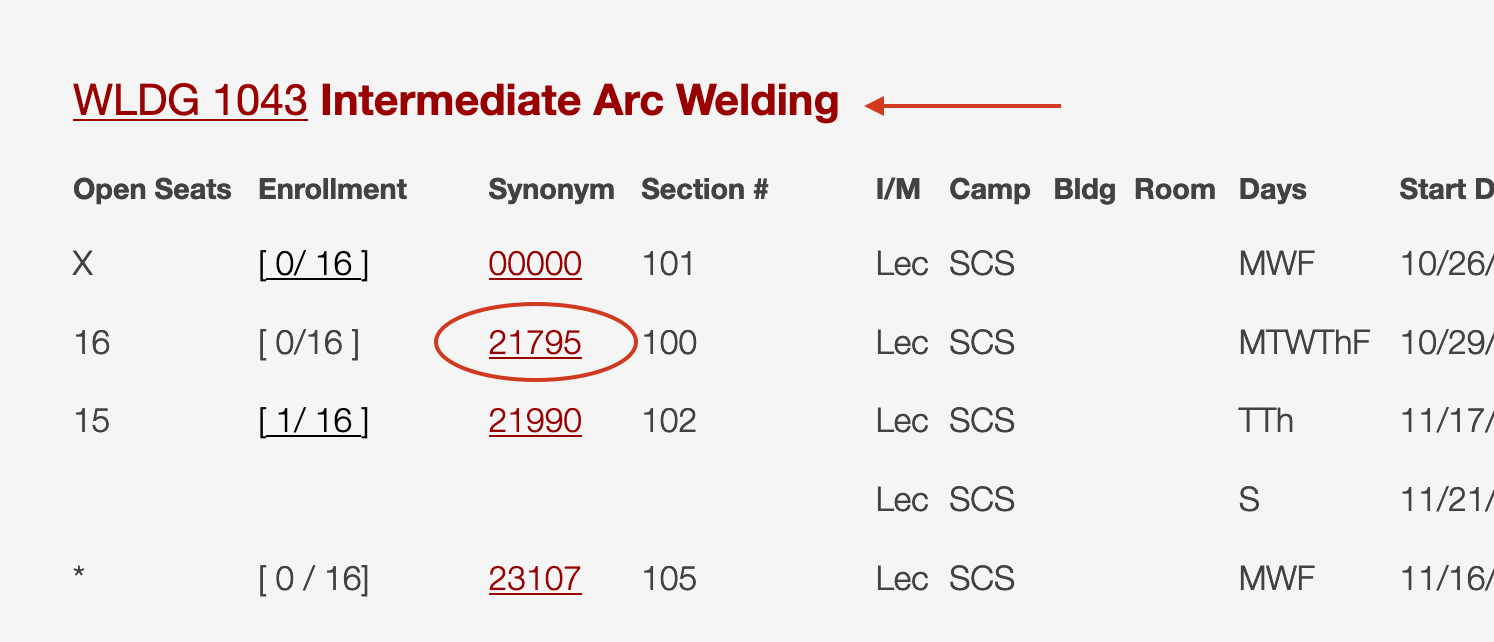This screenshot has width=1494, height=642.
Task: Open the WLDG 1043 course link
Action: [190, 101]
